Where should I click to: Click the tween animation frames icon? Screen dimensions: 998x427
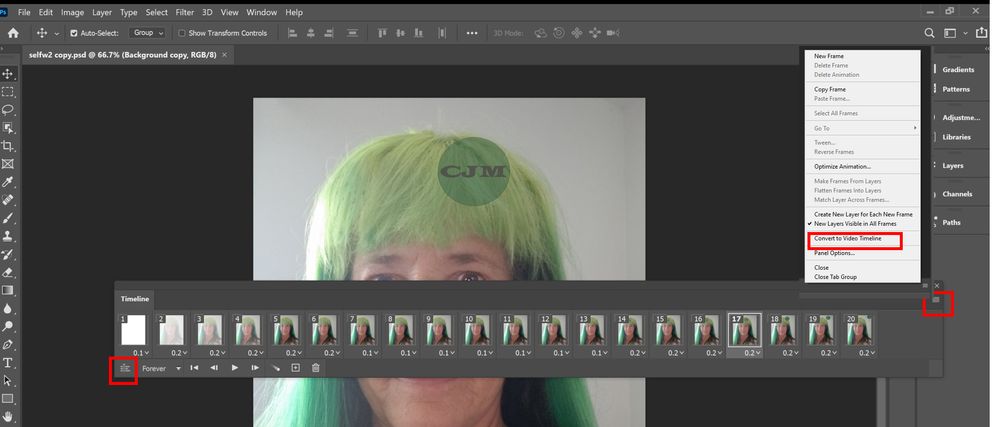pyautogui.click(x=276, y=368)
